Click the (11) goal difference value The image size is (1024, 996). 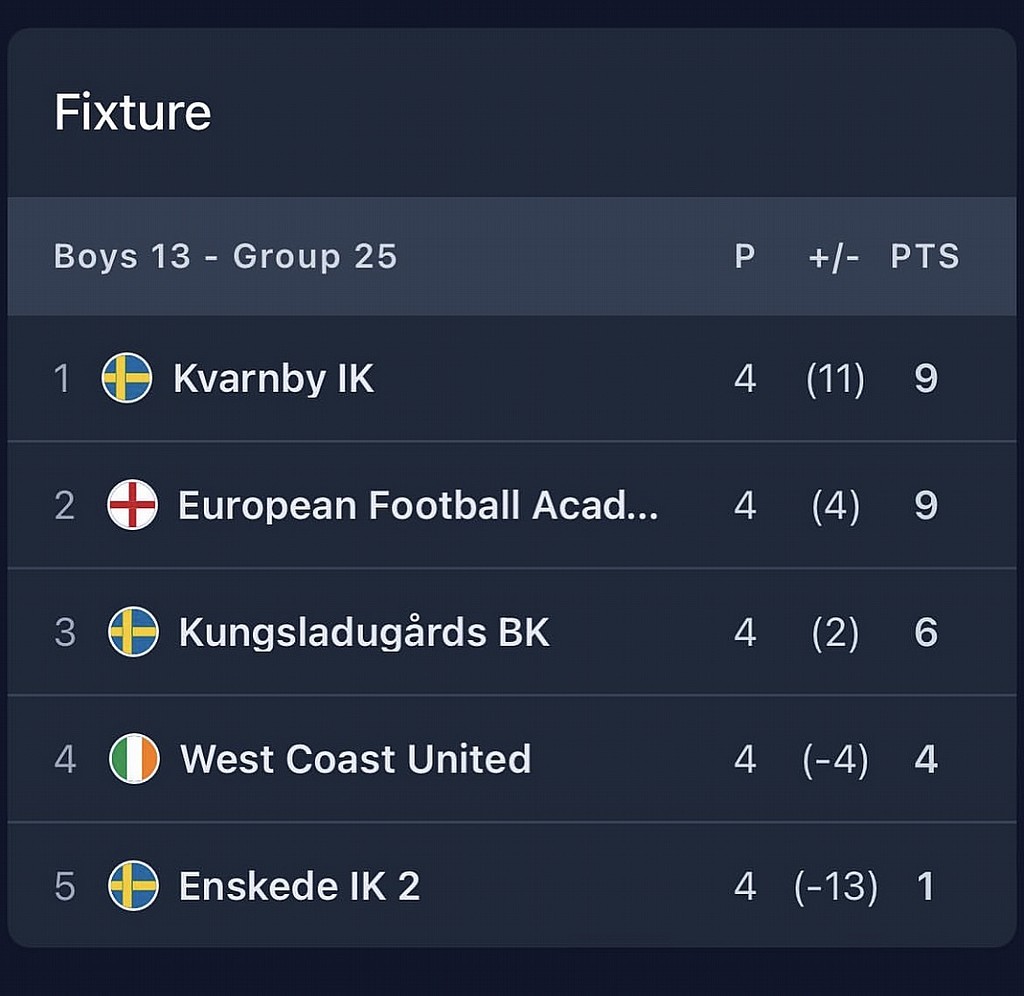click(835, 379)
